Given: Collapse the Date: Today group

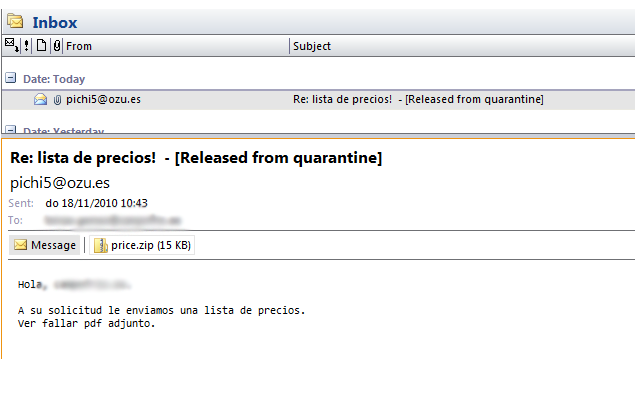Looking at the screenshot, I should (11, 78).
